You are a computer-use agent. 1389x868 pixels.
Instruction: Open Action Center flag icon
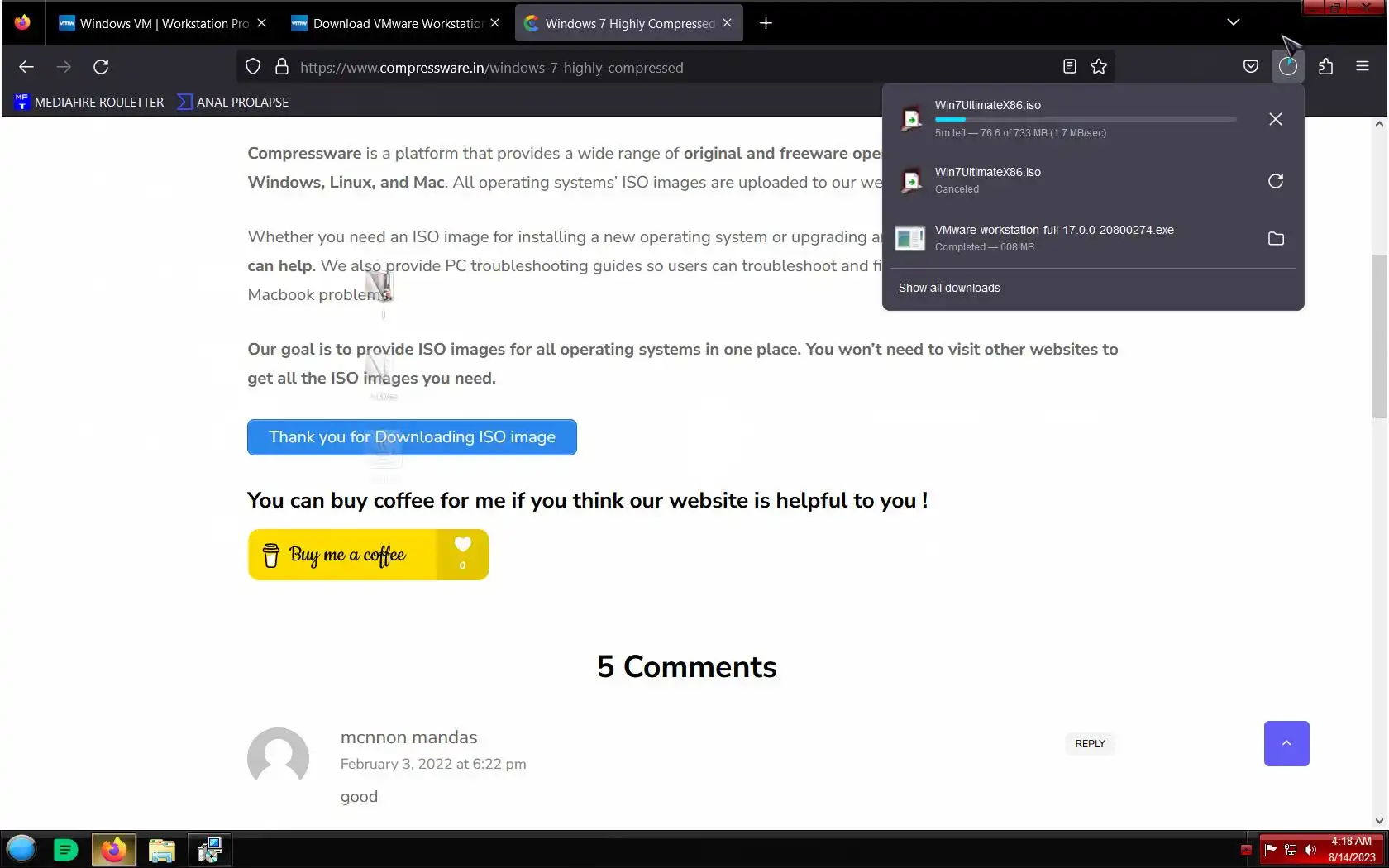(x=1271, y=850)
